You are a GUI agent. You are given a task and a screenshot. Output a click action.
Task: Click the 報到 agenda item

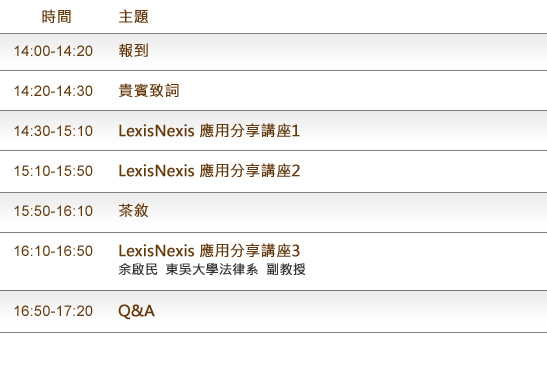pos(133,51)
